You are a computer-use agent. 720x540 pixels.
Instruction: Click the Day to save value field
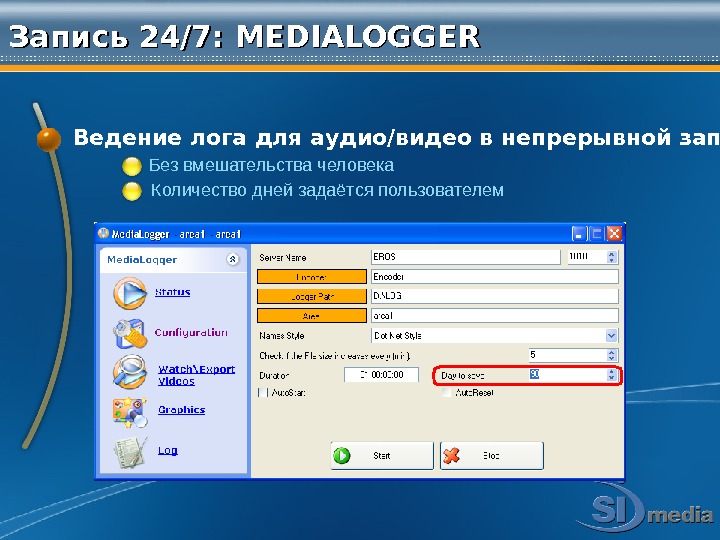568,375
